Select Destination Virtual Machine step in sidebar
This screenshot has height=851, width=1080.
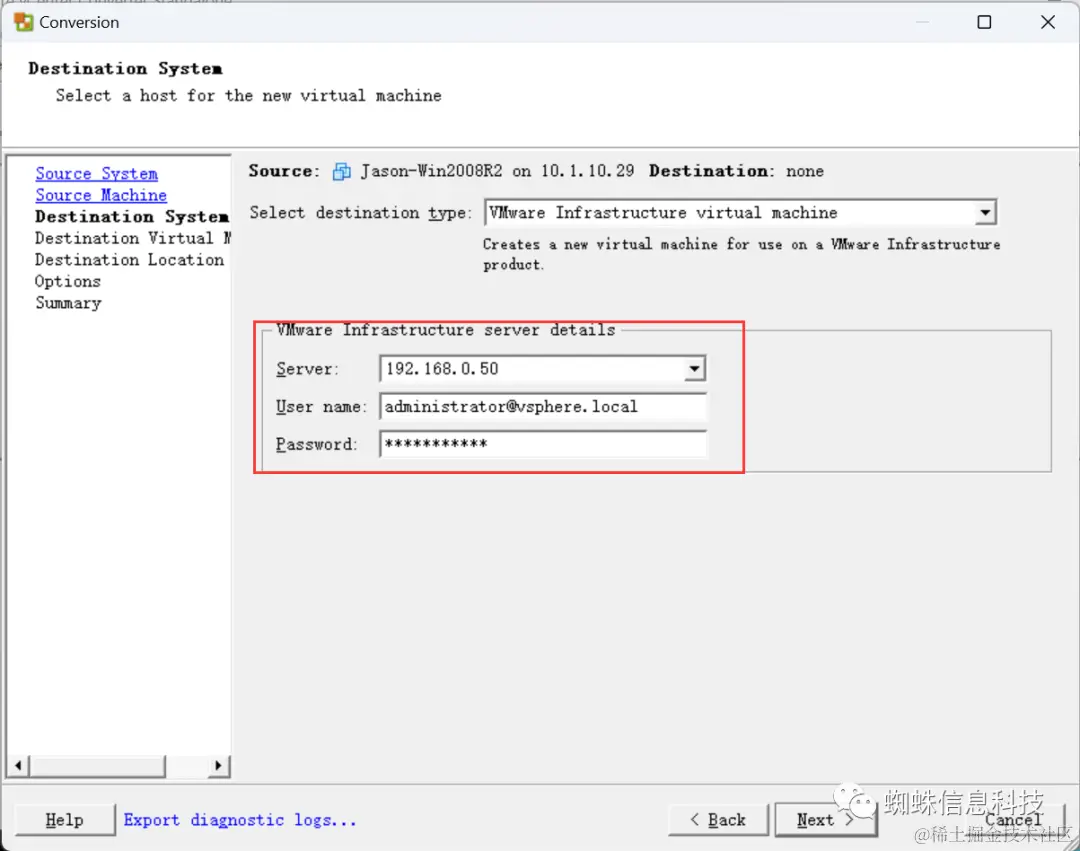point(132,238)
